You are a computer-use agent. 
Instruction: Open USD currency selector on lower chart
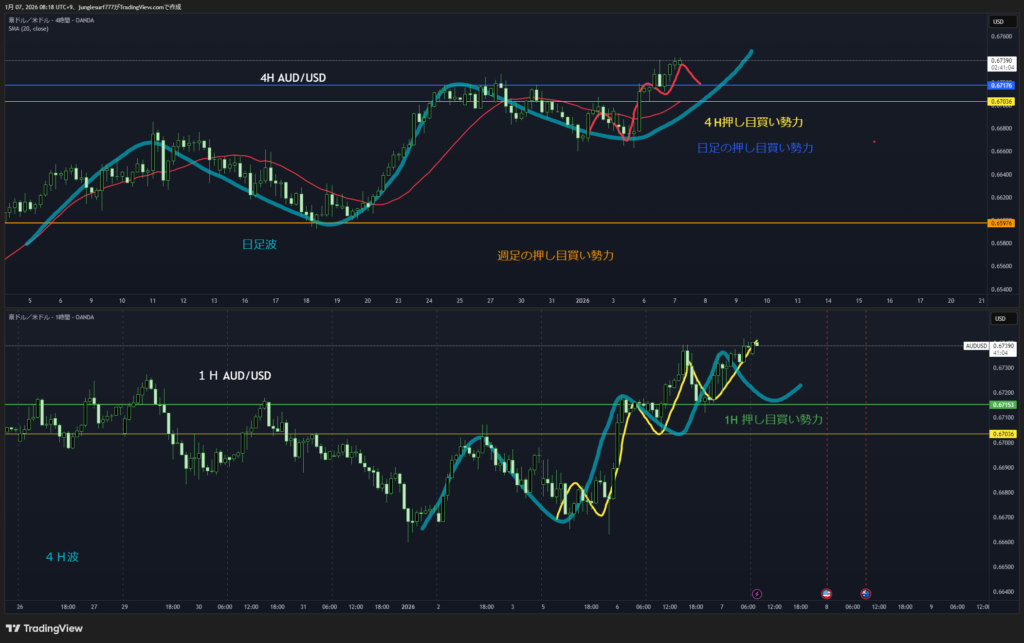tap(998, 319)
